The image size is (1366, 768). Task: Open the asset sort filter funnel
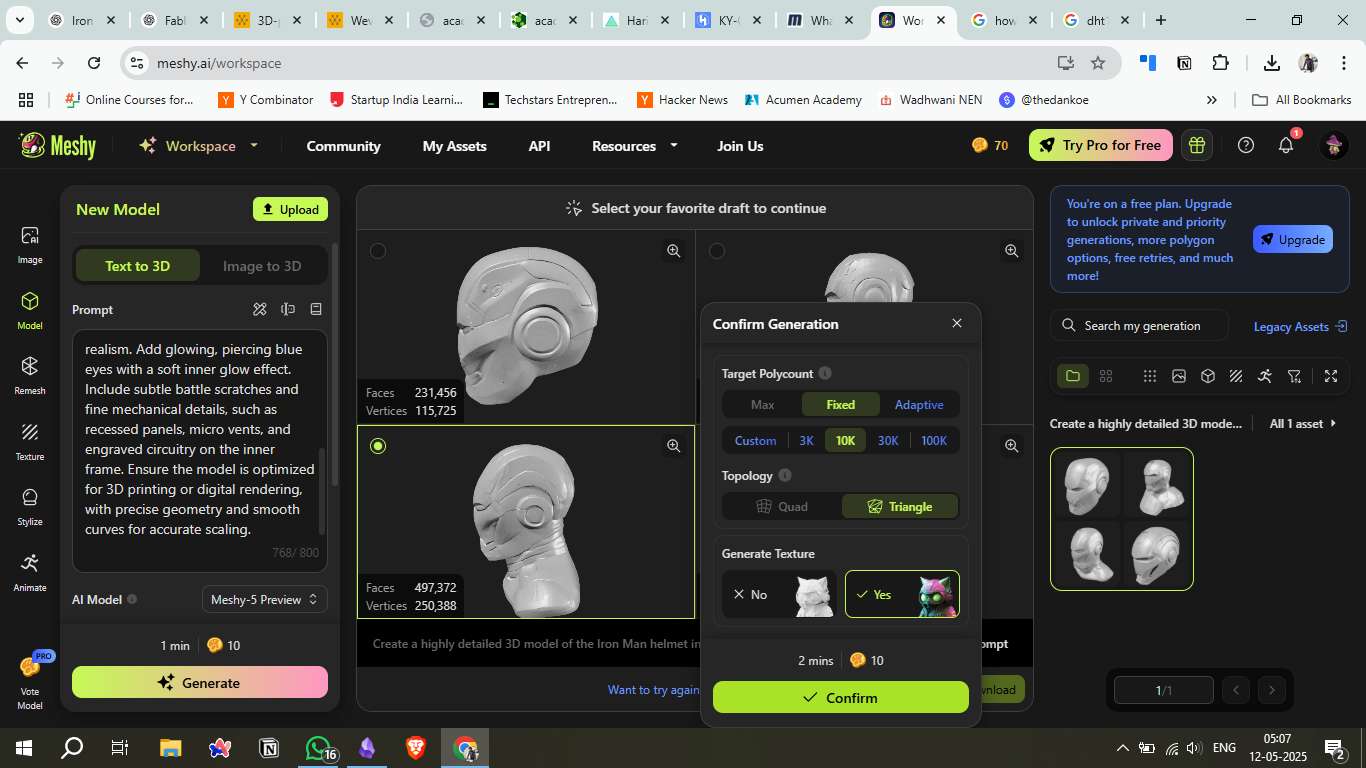(x=1295, y=376)
